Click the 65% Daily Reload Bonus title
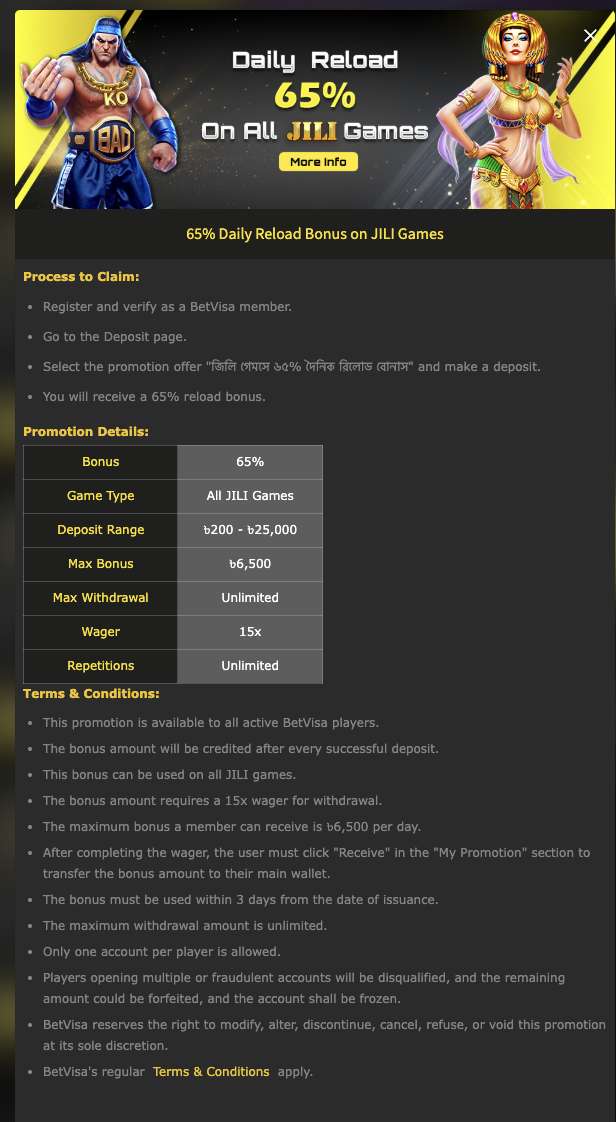The image size is (616, 1122). click(x=315, y=234)
